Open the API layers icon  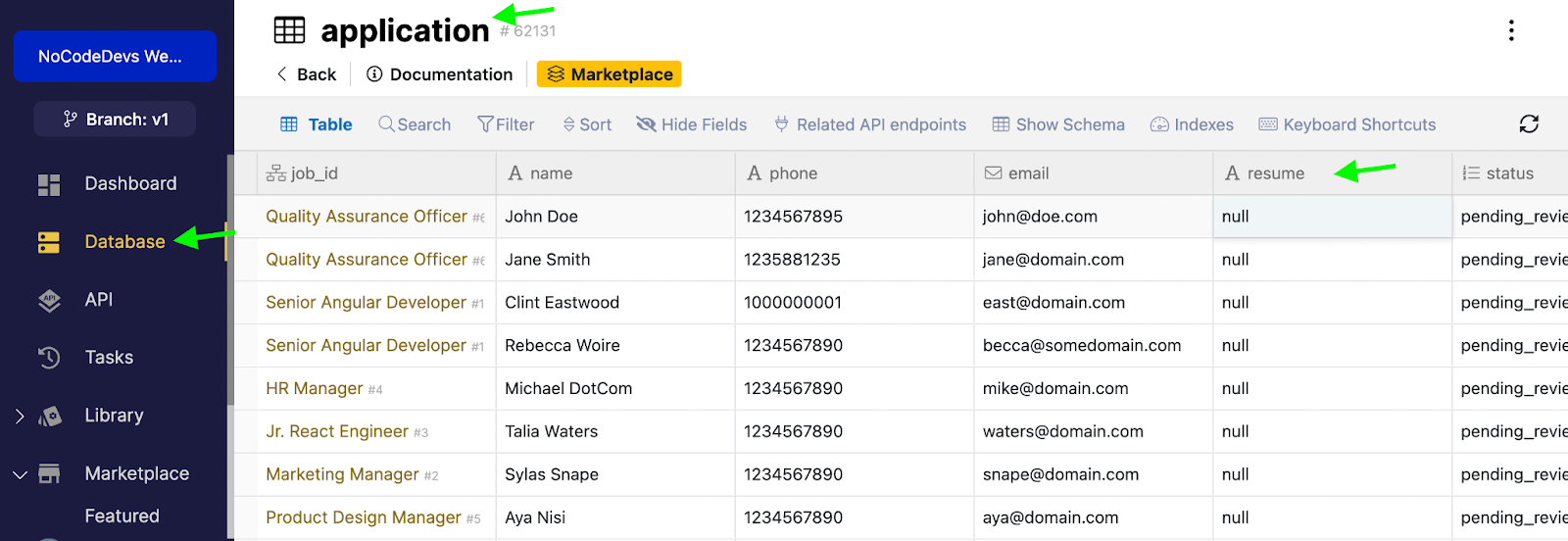[x=49, y=301]
